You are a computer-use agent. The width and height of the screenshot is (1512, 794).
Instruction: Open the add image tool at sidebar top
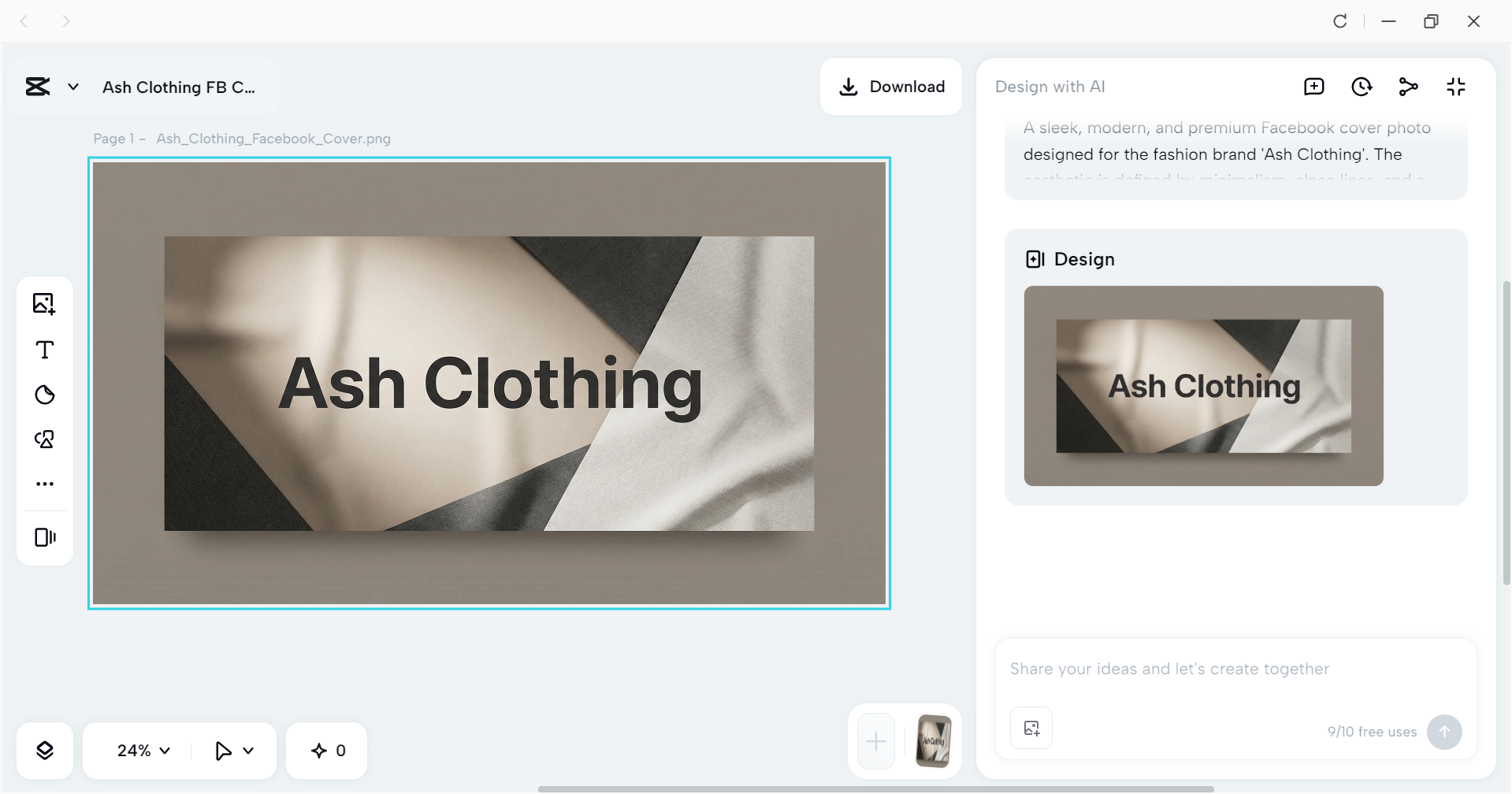tap(45, 302)
